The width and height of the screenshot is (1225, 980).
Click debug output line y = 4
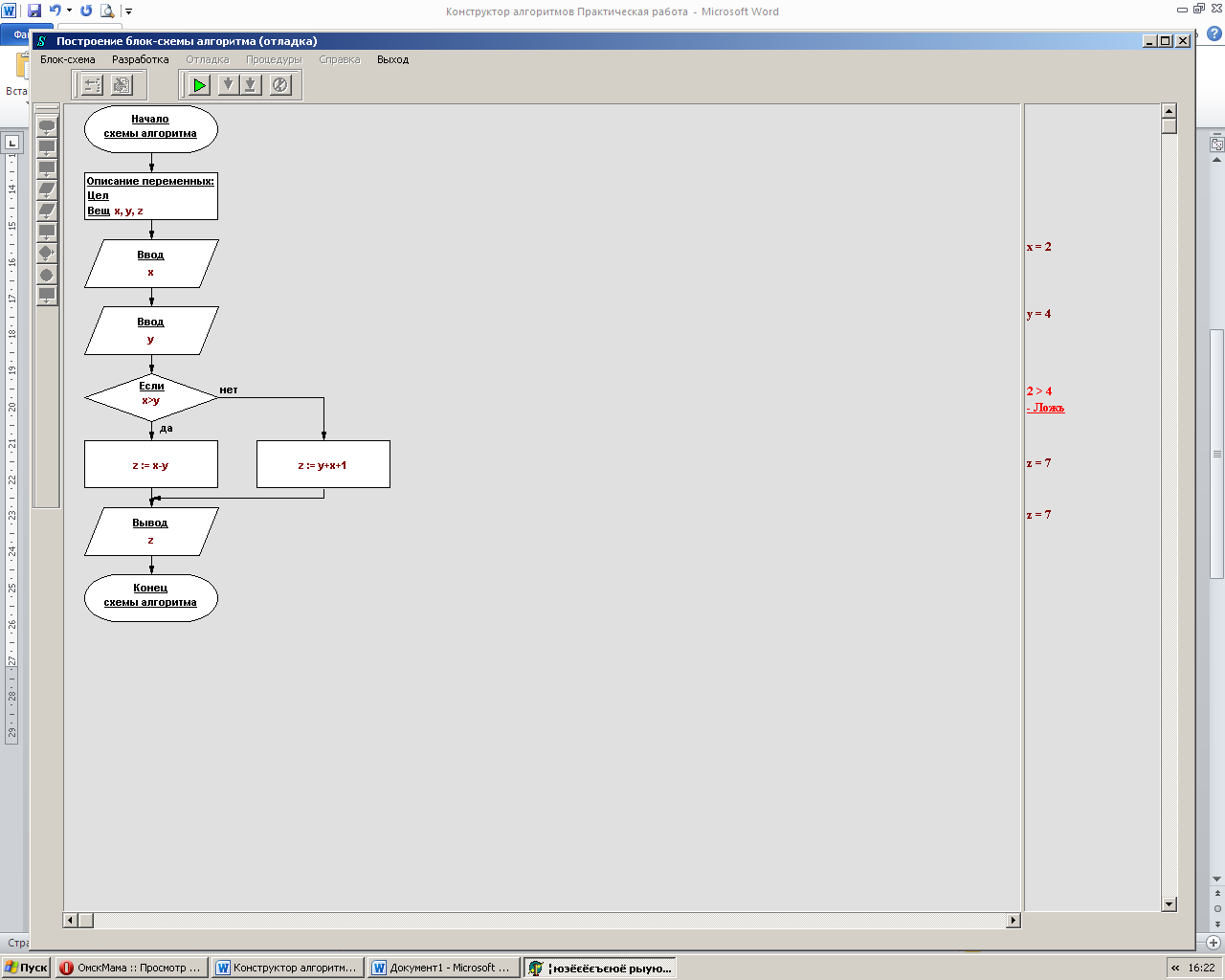(x=1039, y=314)
